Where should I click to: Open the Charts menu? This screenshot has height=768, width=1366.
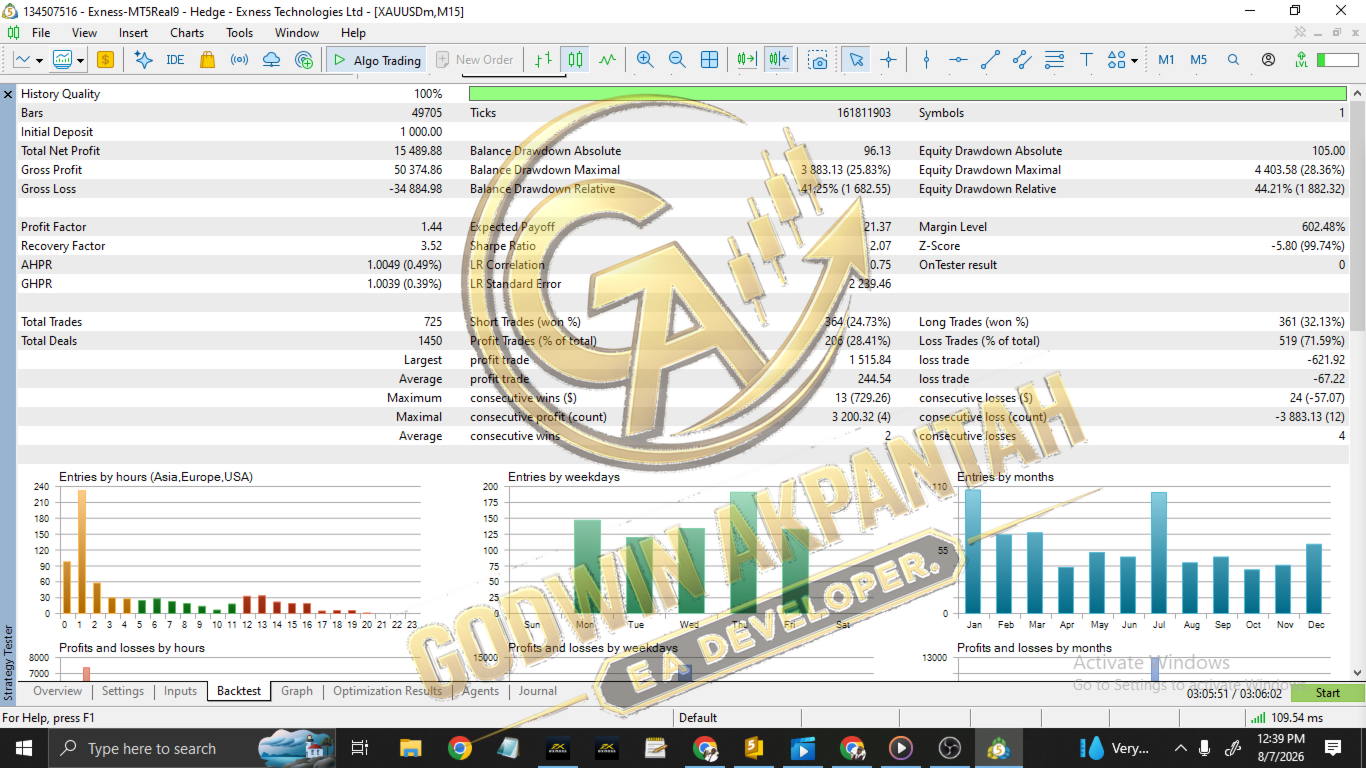click(x=187, y=33)
